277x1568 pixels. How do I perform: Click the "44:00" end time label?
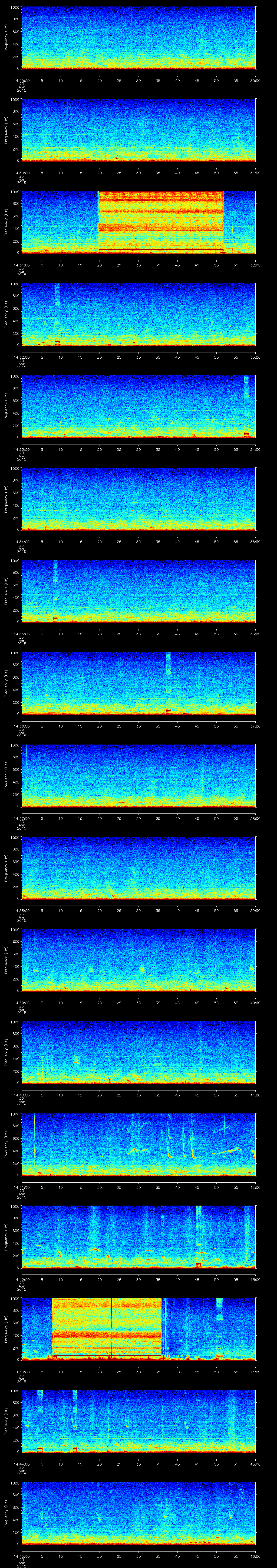(256, 1372)
